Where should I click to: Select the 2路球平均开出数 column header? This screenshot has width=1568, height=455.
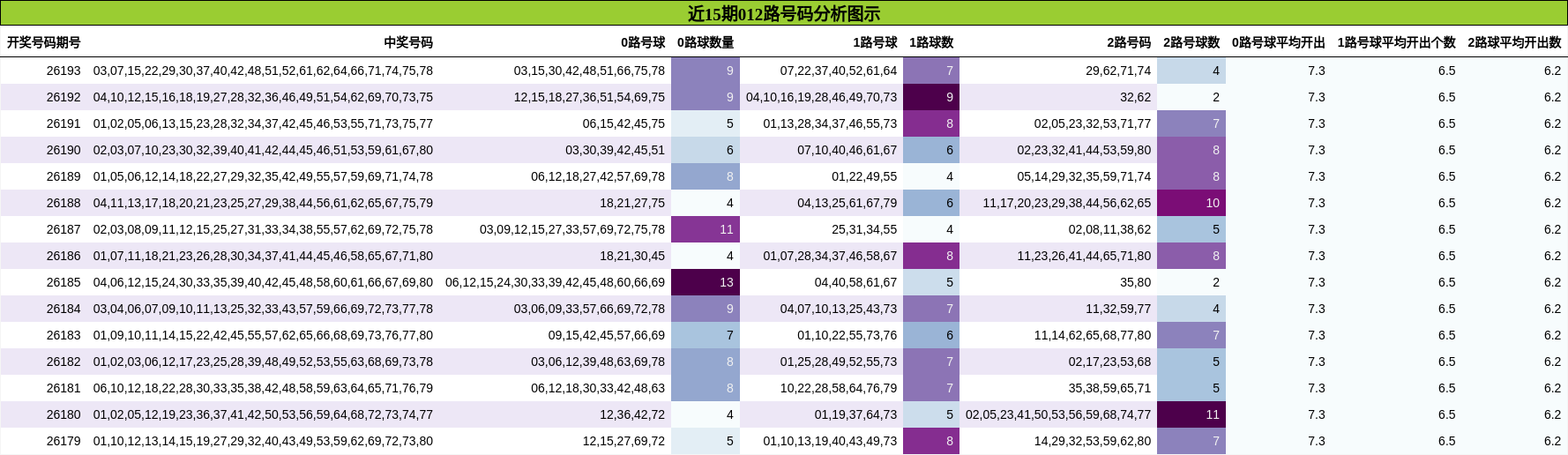point(1514,42)
